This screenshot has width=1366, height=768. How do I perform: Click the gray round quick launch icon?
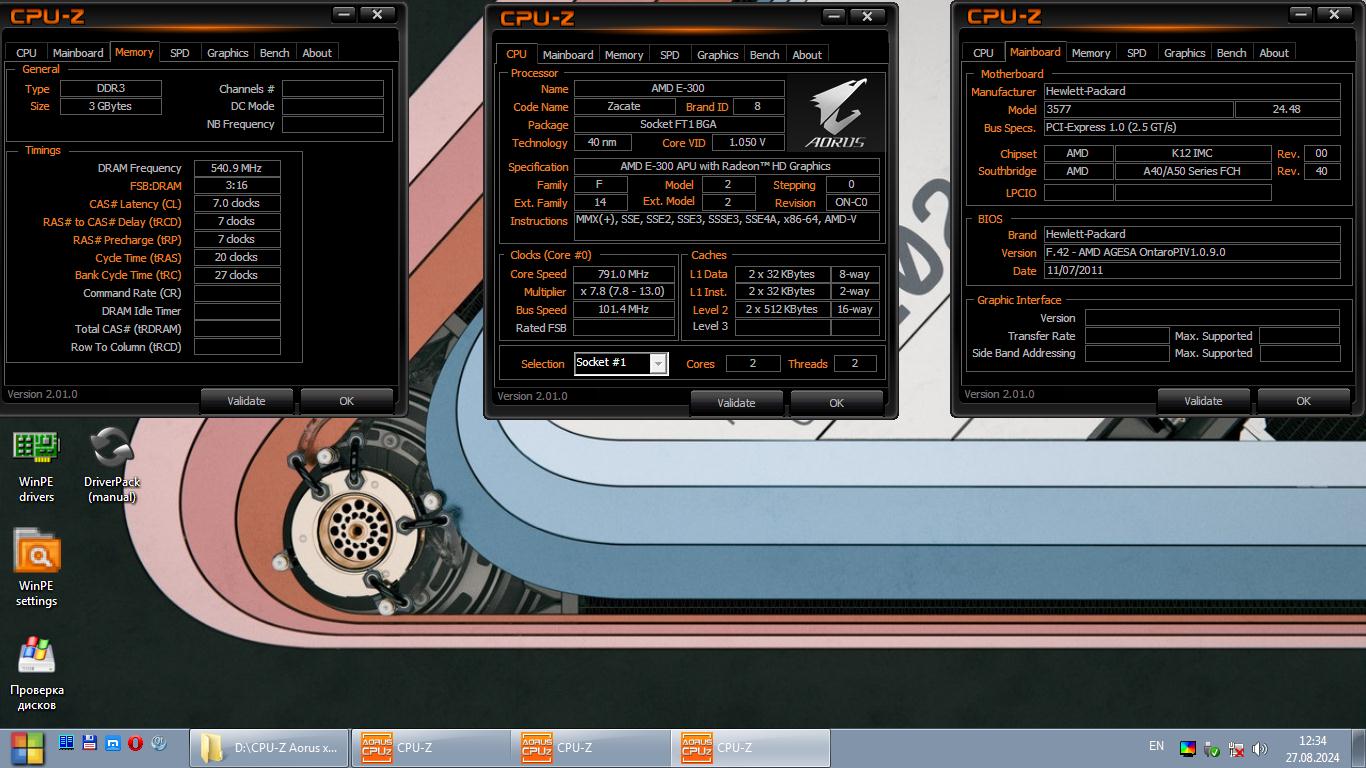[158, 743]
